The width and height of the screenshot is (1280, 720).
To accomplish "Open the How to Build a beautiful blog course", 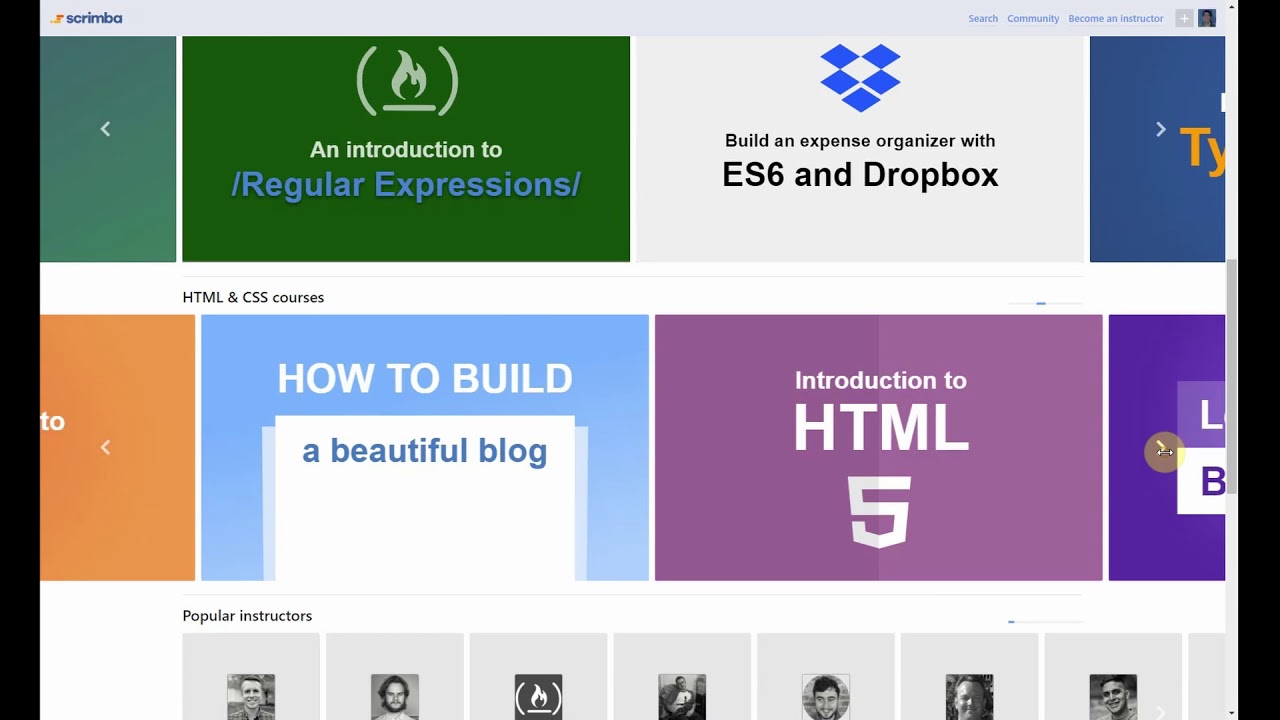I will tap(425, 447).
